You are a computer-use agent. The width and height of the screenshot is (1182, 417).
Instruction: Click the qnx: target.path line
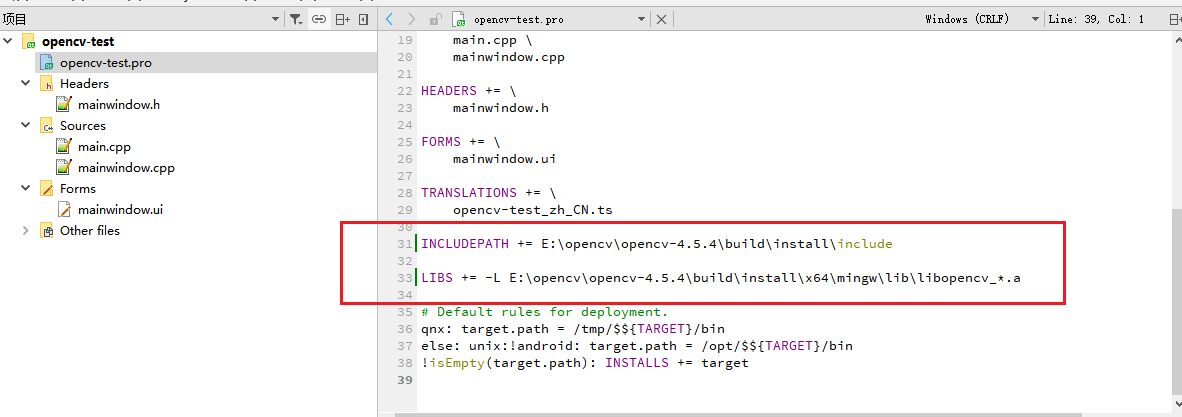[573, 329]
